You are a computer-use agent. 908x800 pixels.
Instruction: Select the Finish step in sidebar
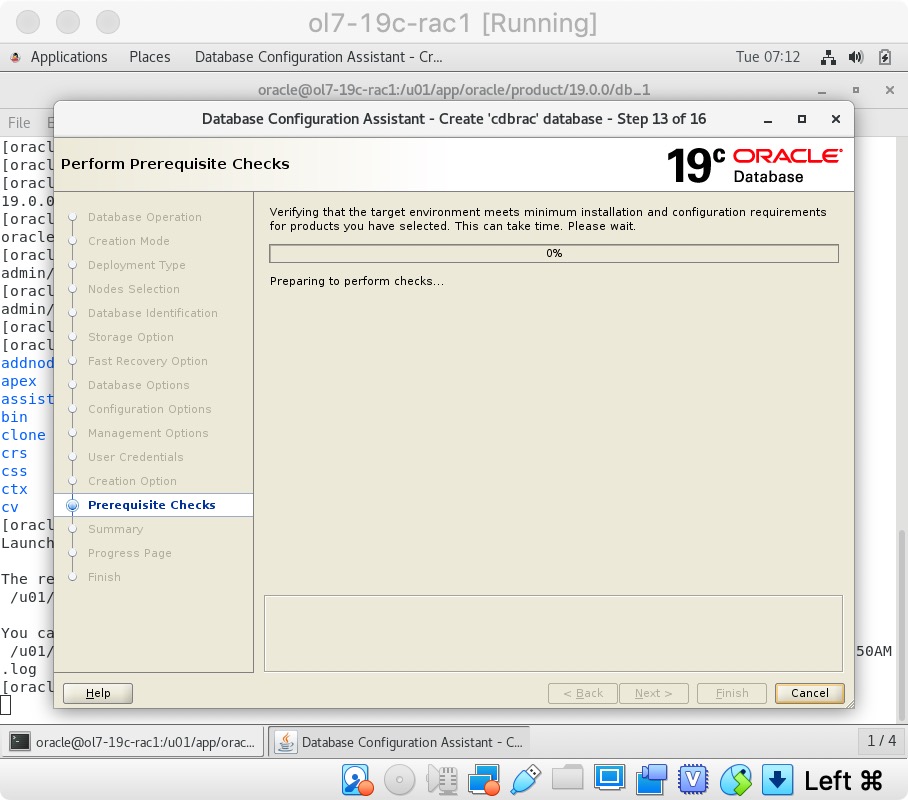(104, 578)
